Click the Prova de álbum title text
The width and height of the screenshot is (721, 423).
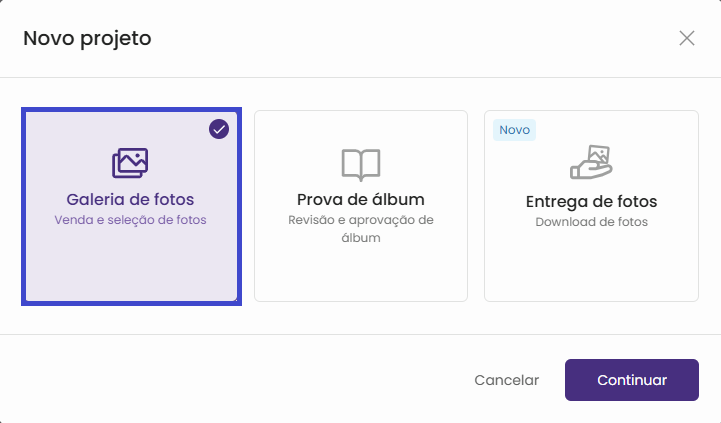point(361,199)
